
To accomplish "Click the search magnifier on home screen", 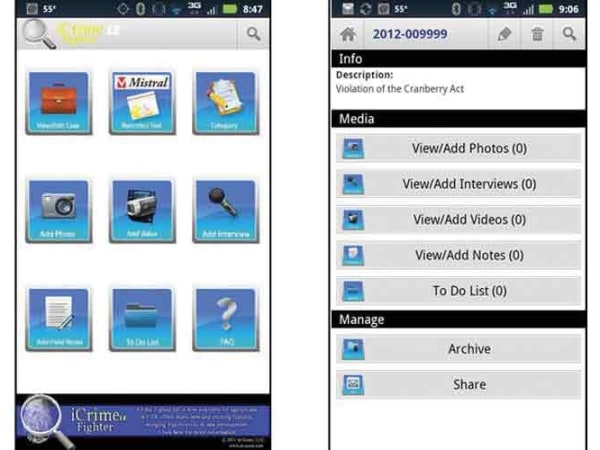I will pyautogui.click(x=254, y=34).
